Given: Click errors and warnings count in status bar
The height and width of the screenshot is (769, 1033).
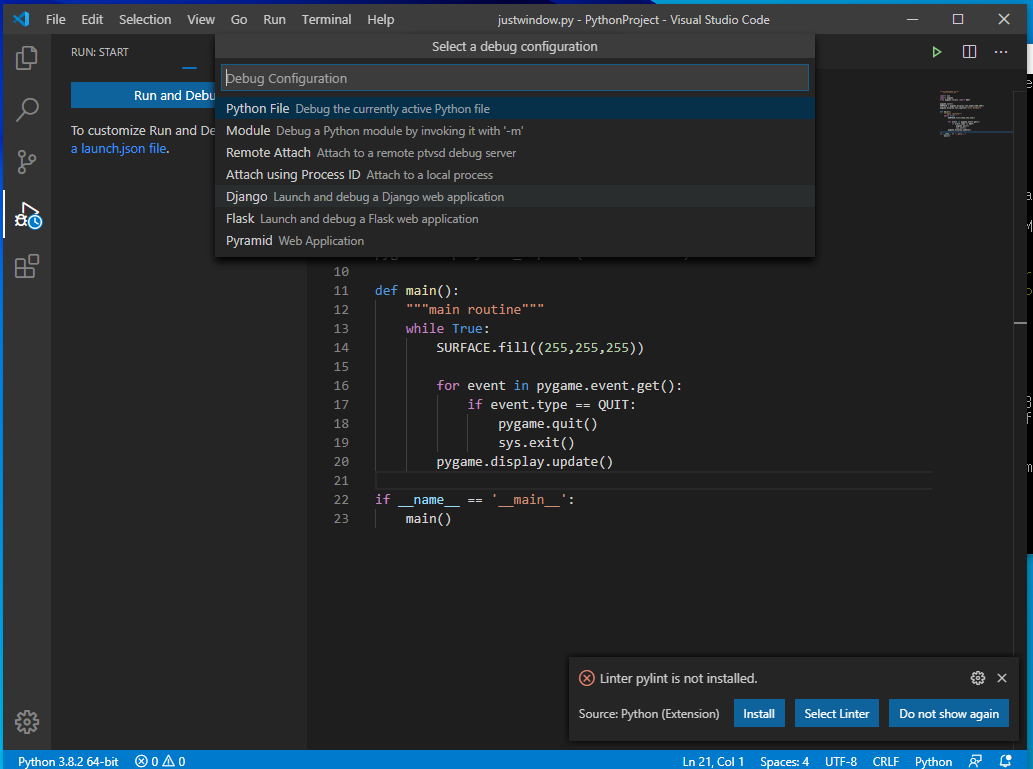Looking at the screenshot, I should [x=160, y=761].
